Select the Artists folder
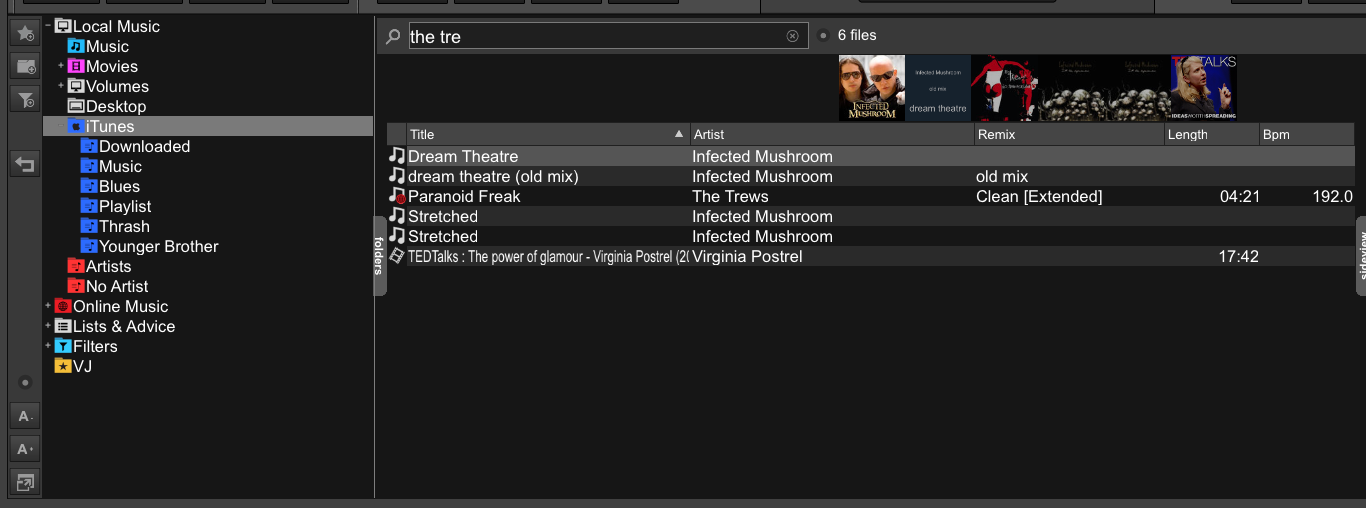 pos(99,266)
